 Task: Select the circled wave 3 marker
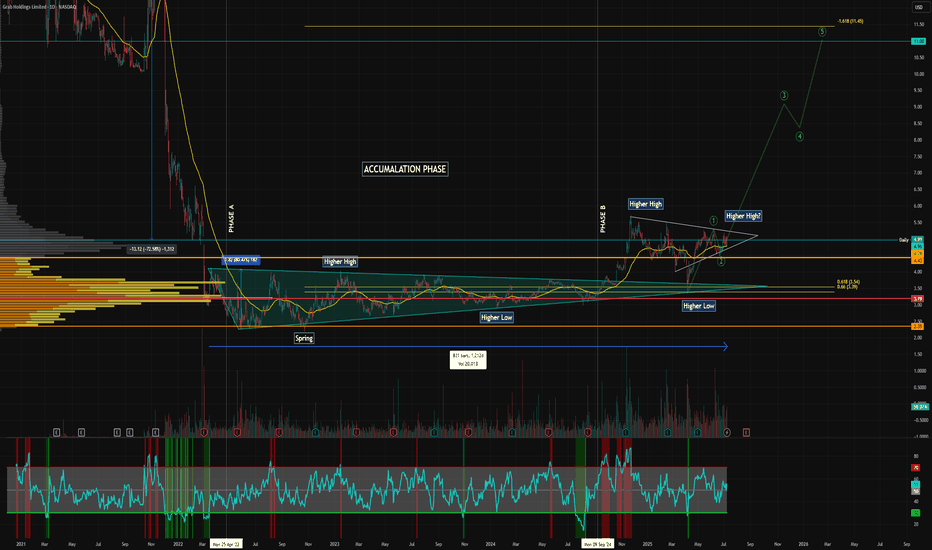tap(784, 95)
